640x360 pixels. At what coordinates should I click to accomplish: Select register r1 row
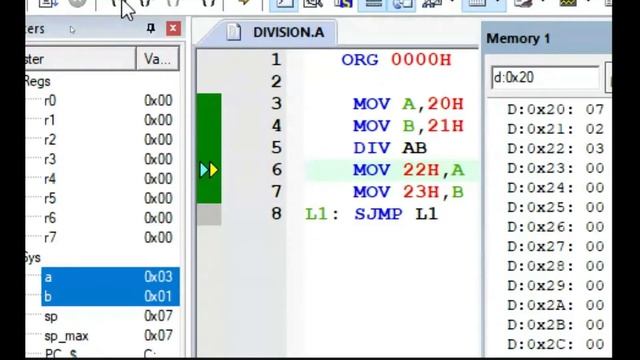(x=108, y=120)
